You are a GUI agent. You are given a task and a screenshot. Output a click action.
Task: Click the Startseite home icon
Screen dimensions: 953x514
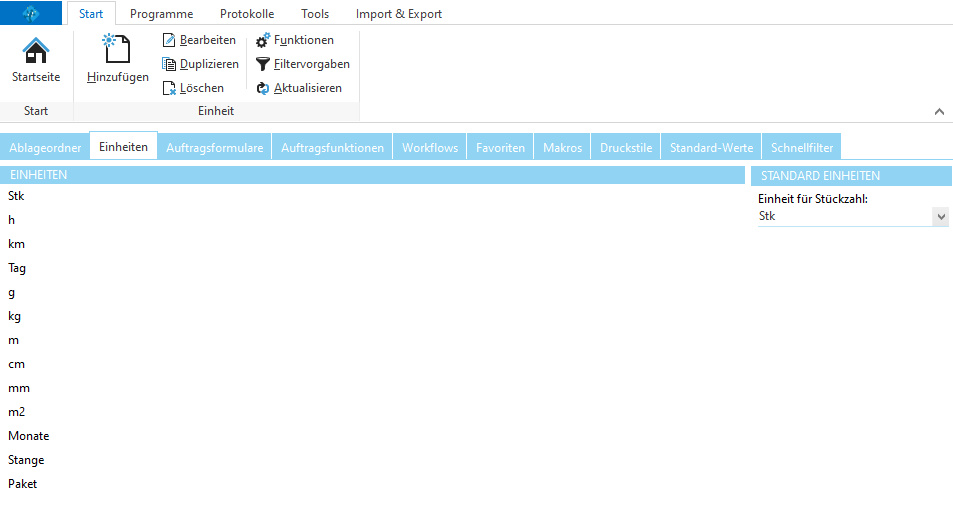[36, 51]
